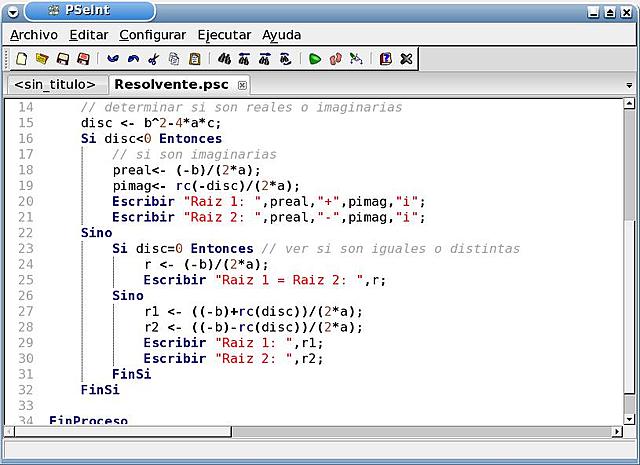Click the horizontal scrollbar thumb
640x465 pixels.
[x=123, y=431]
